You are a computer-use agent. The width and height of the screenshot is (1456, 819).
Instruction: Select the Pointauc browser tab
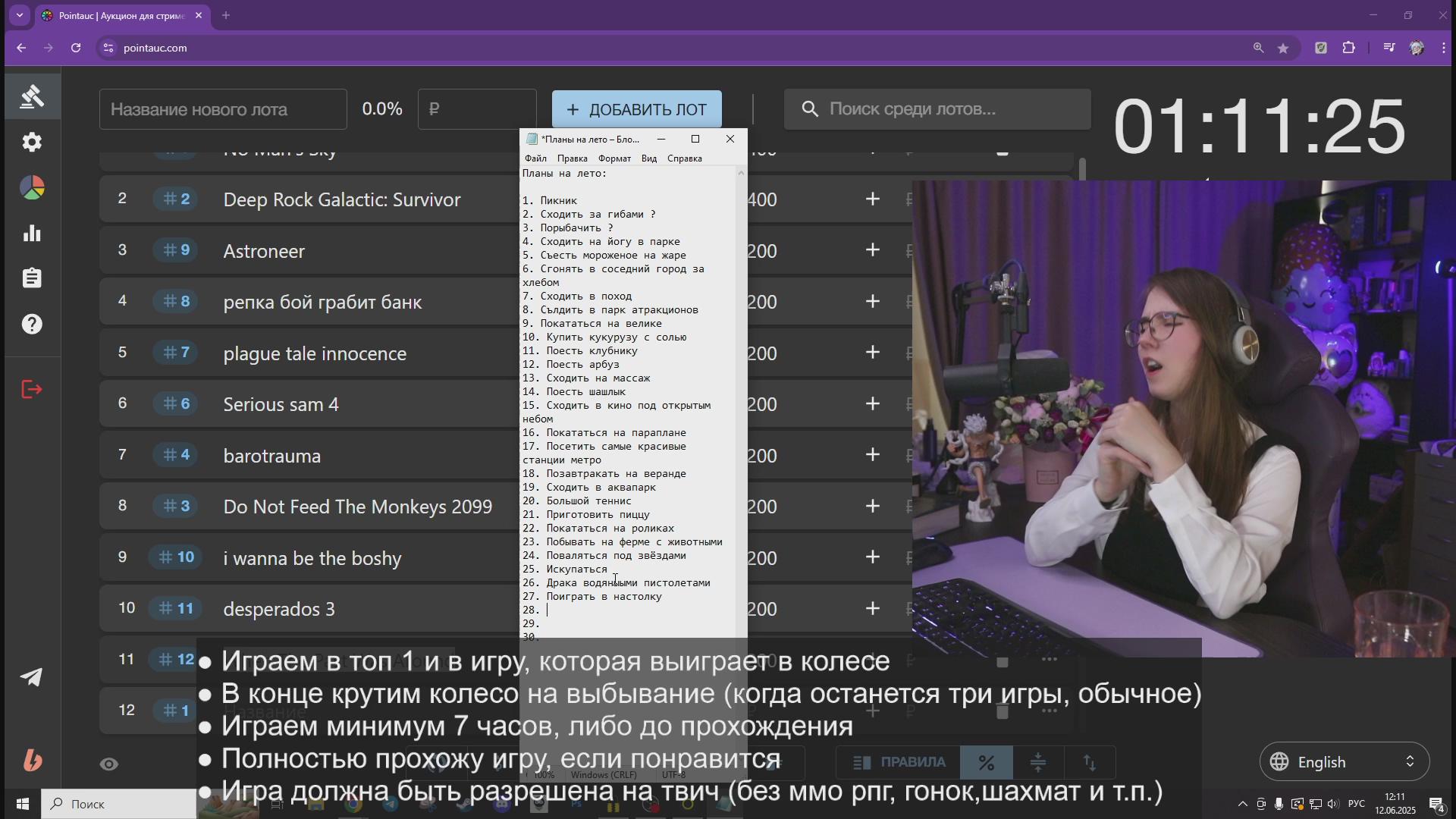pos(121,15)
